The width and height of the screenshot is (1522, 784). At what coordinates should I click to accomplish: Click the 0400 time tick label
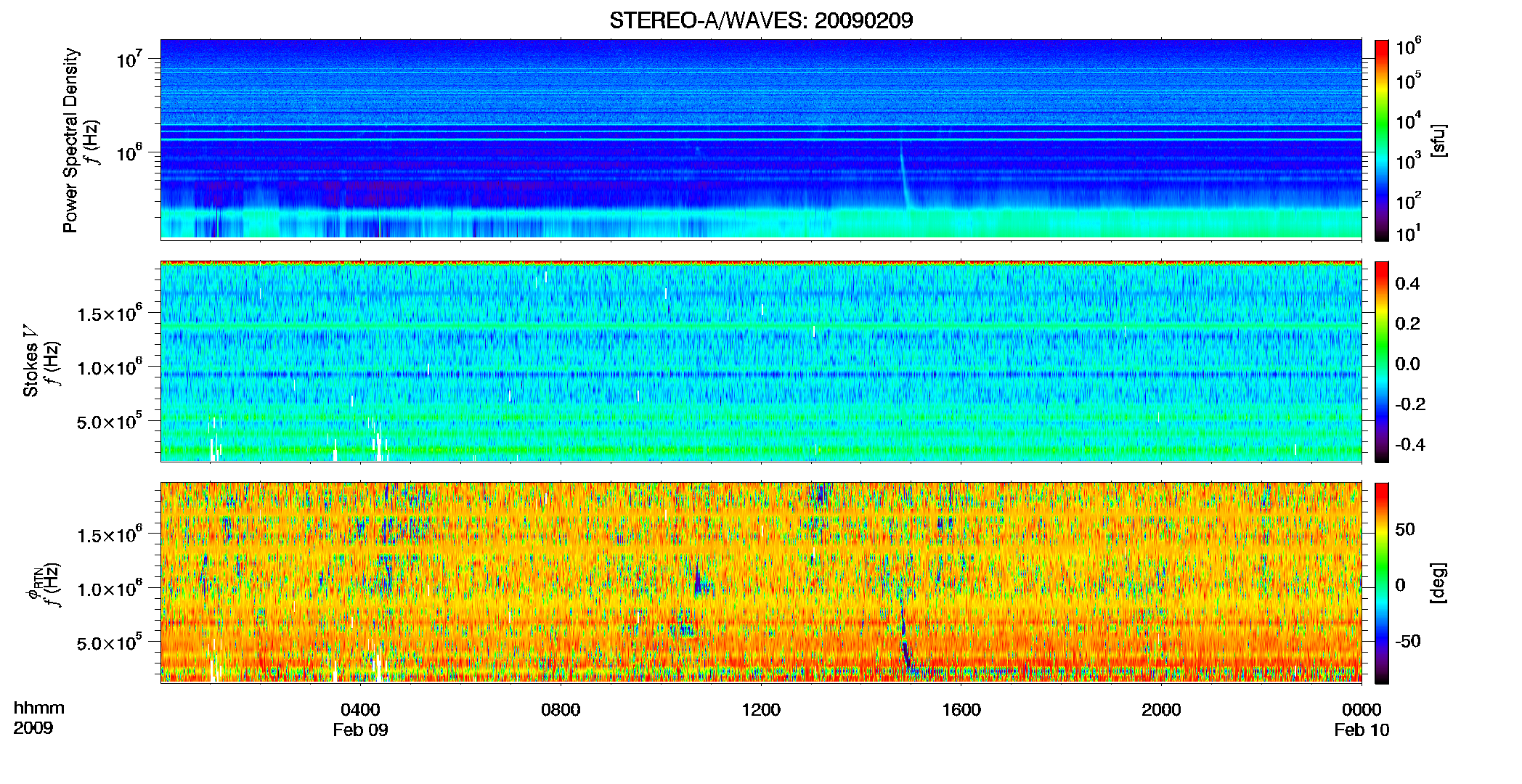[360, 710]
